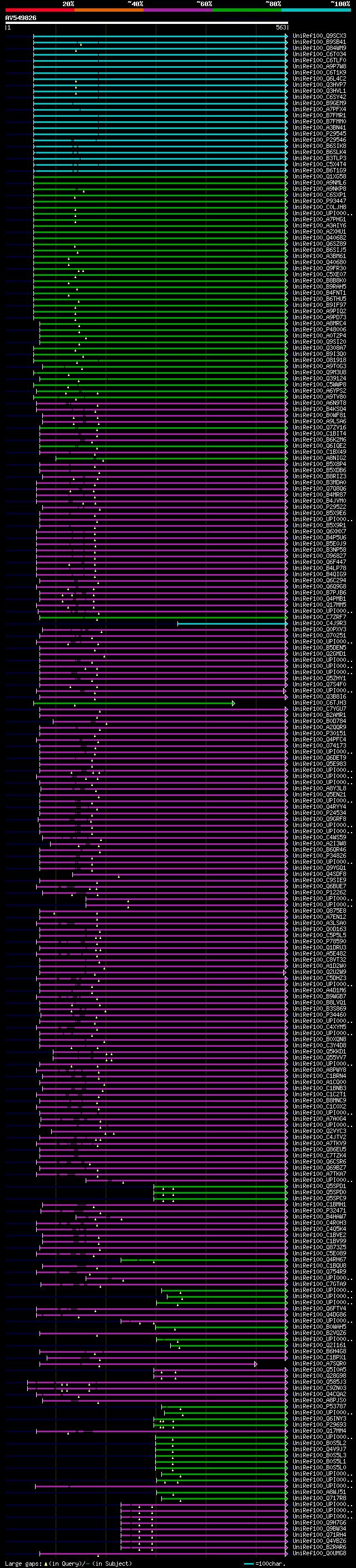The image size is (356, 1568).
Task: Select the UniRef100_B6T169 label
Action: [x=319, y=170]
